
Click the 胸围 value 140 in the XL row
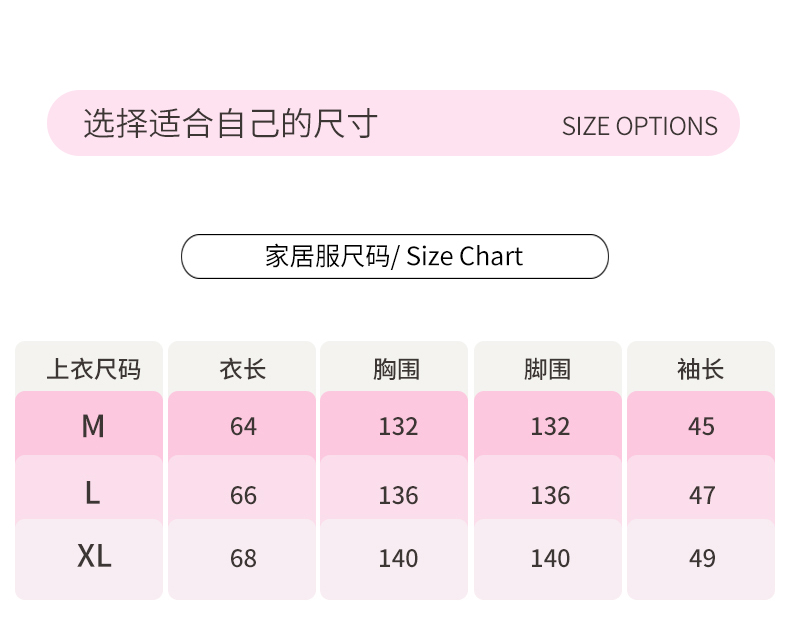click(x=398, y=558)
